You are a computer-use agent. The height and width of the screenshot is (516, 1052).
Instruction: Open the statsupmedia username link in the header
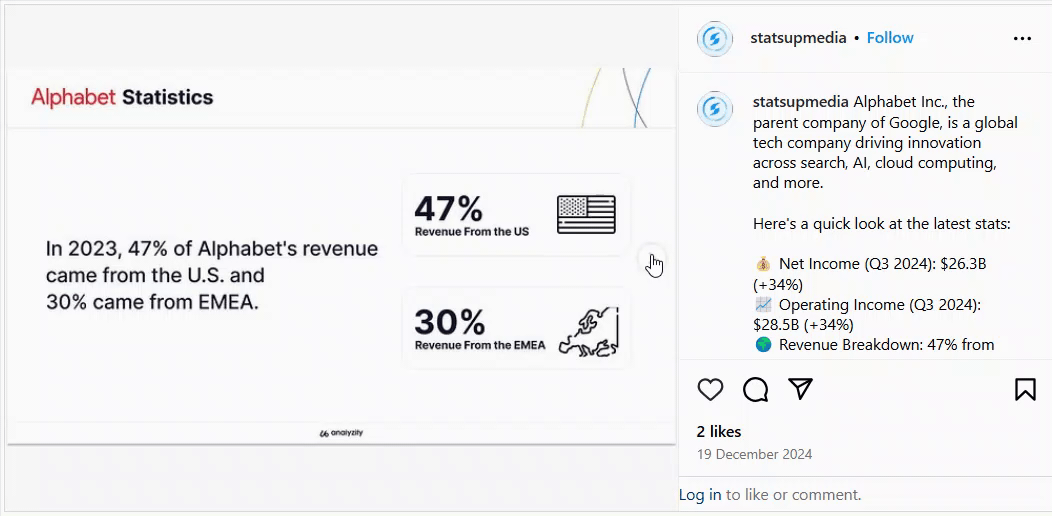[798, 38]
